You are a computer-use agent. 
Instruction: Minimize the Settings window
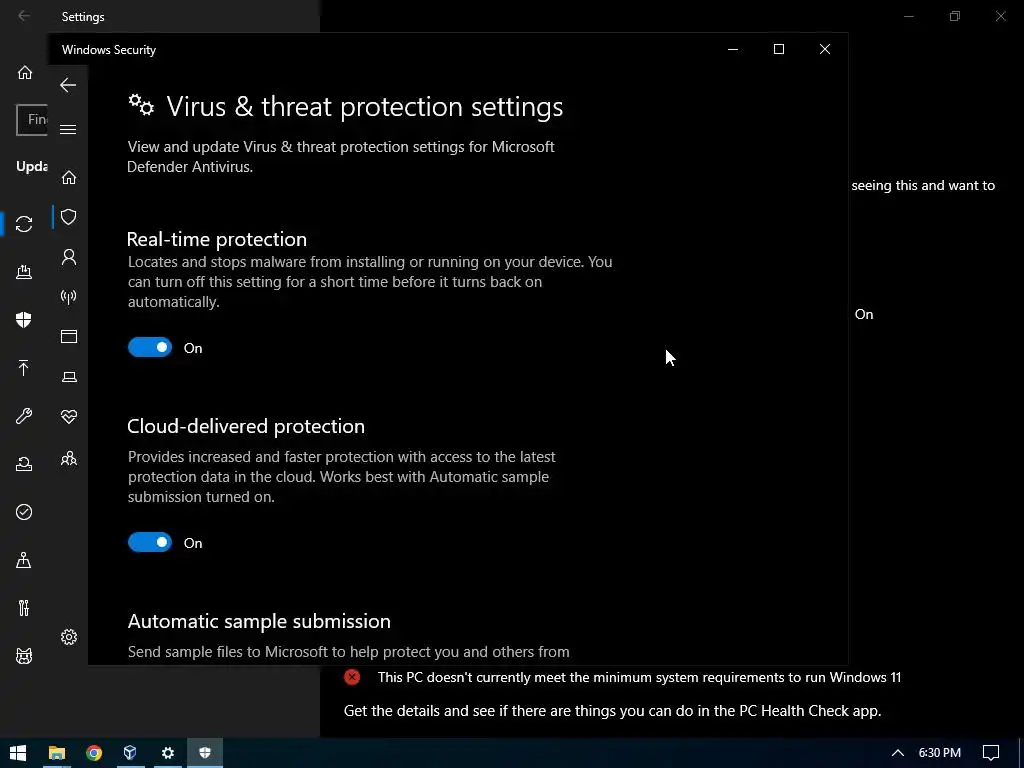[908, 16]
